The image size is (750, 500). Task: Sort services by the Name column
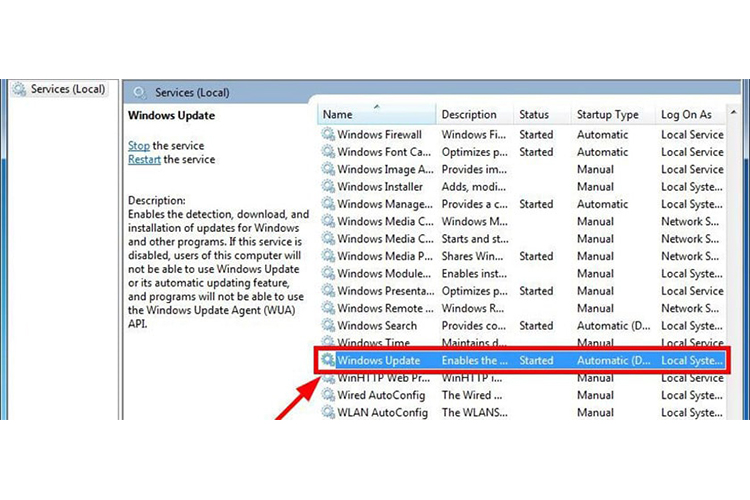376,114
